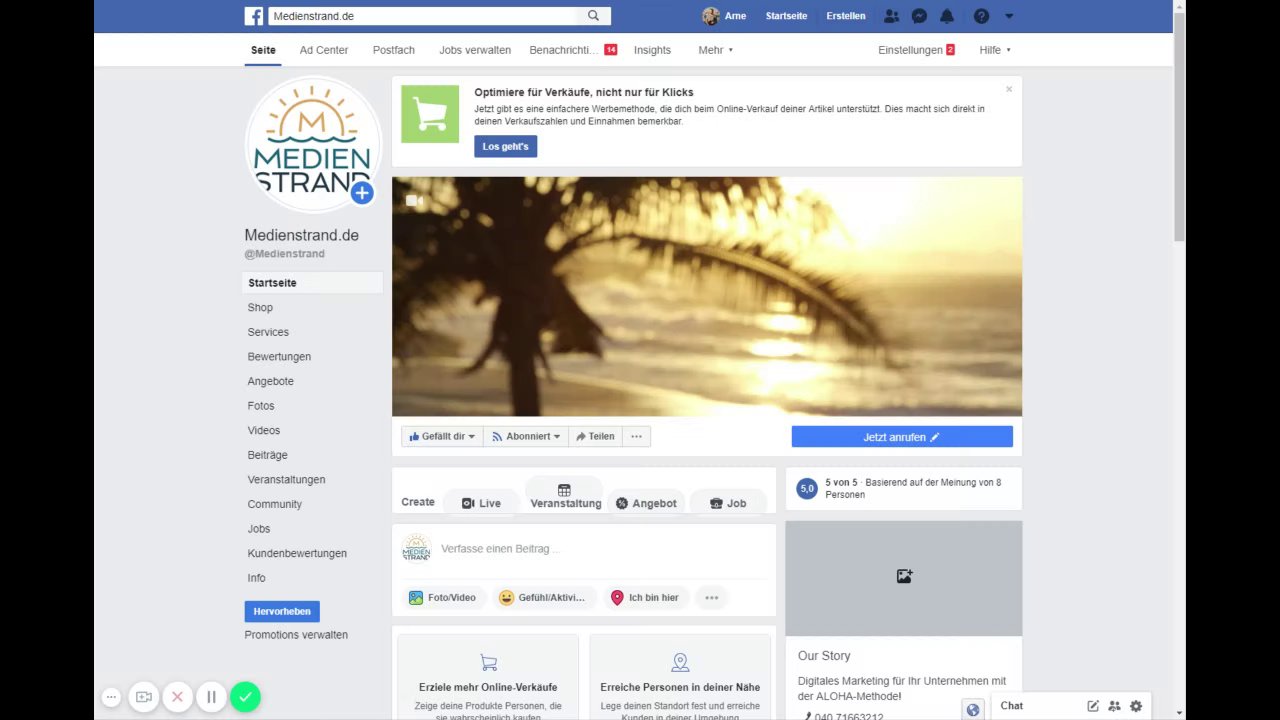The image size is (1280, 720).
Task: Add Foto/Video to the post
Action: click(443, 598)
